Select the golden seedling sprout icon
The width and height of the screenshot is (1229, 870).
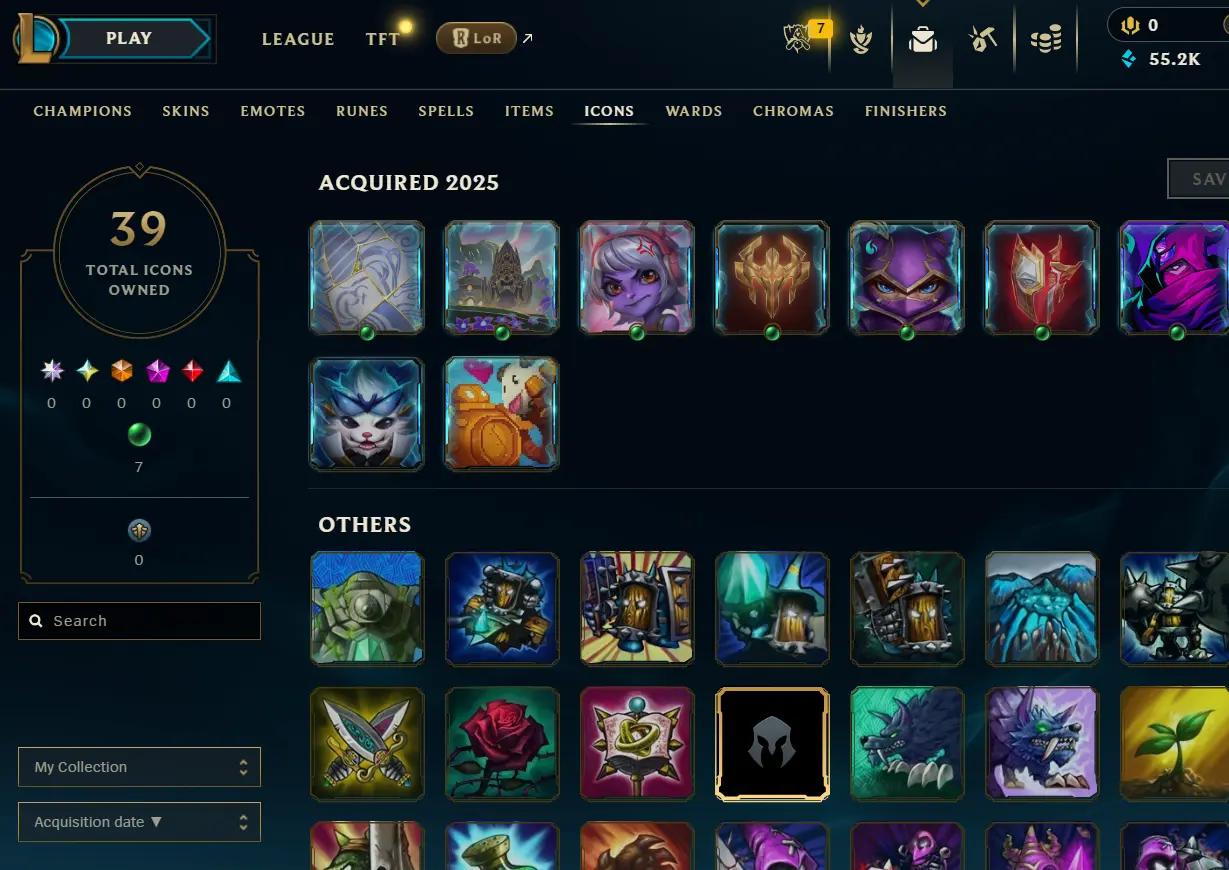1175,744
